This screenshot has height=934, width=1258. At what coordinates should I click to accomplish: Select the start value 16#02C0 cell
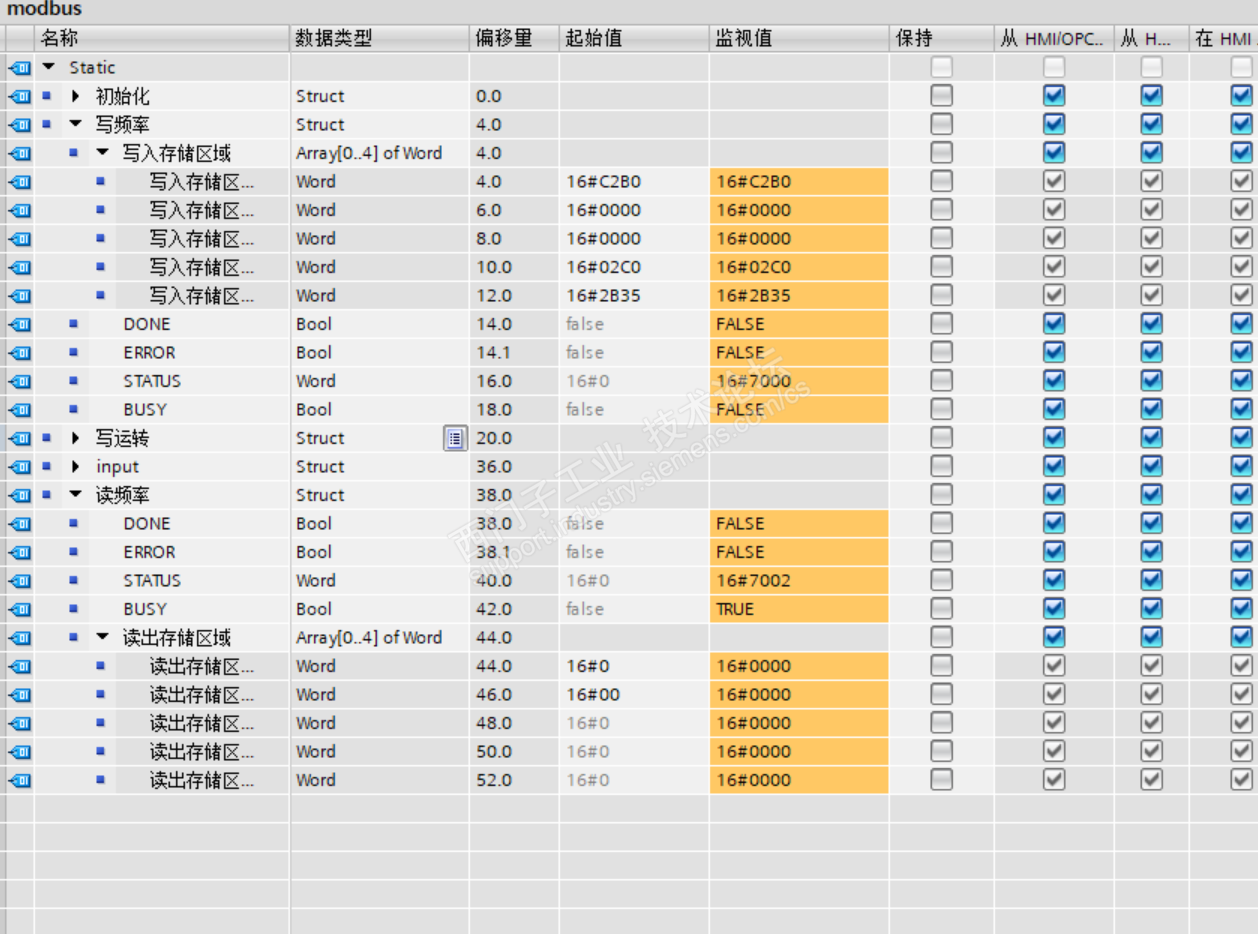(x=634, y=267)
